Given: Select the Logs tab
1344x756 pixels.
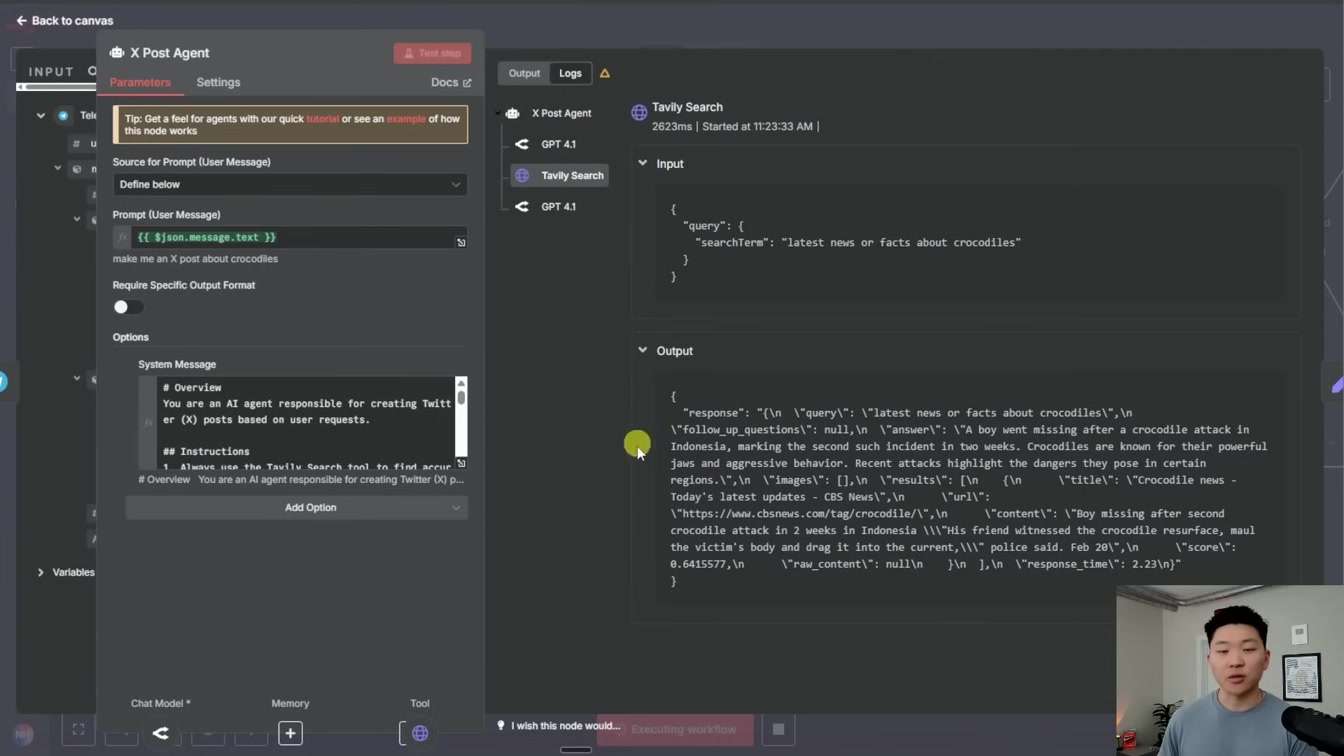Looking at the screenshot, I should [570, 73].
